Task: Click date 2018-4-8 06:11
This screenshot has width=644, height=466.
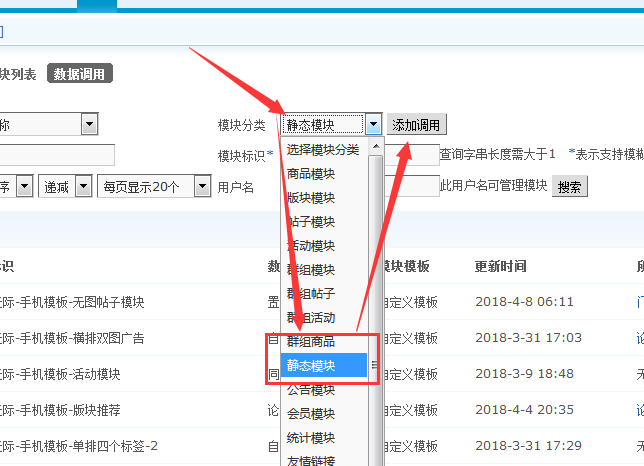Action: (x=524, y=302)
